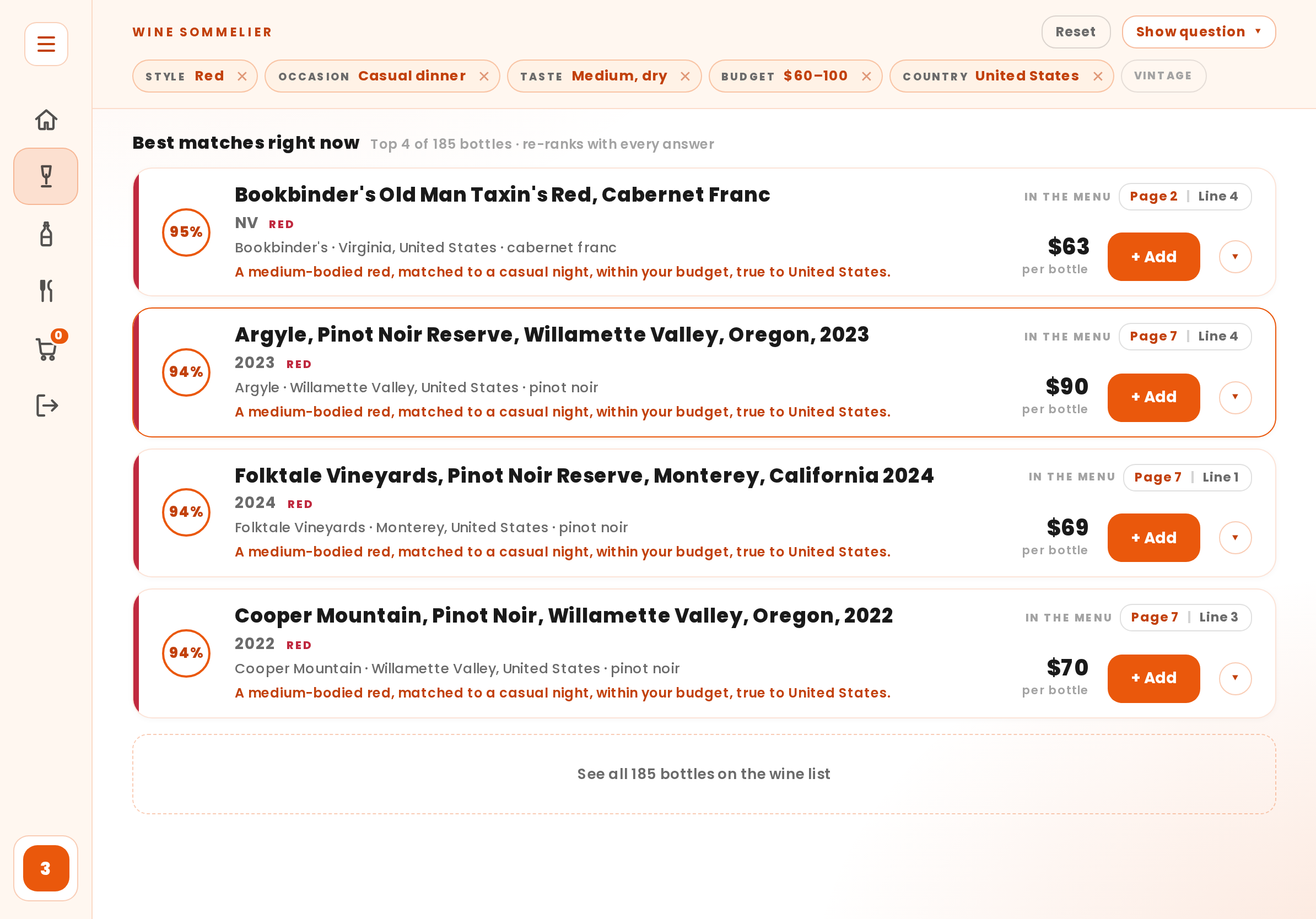Select the Vintage filter chip
1316x919 pixels.
tap(1163, 76)
